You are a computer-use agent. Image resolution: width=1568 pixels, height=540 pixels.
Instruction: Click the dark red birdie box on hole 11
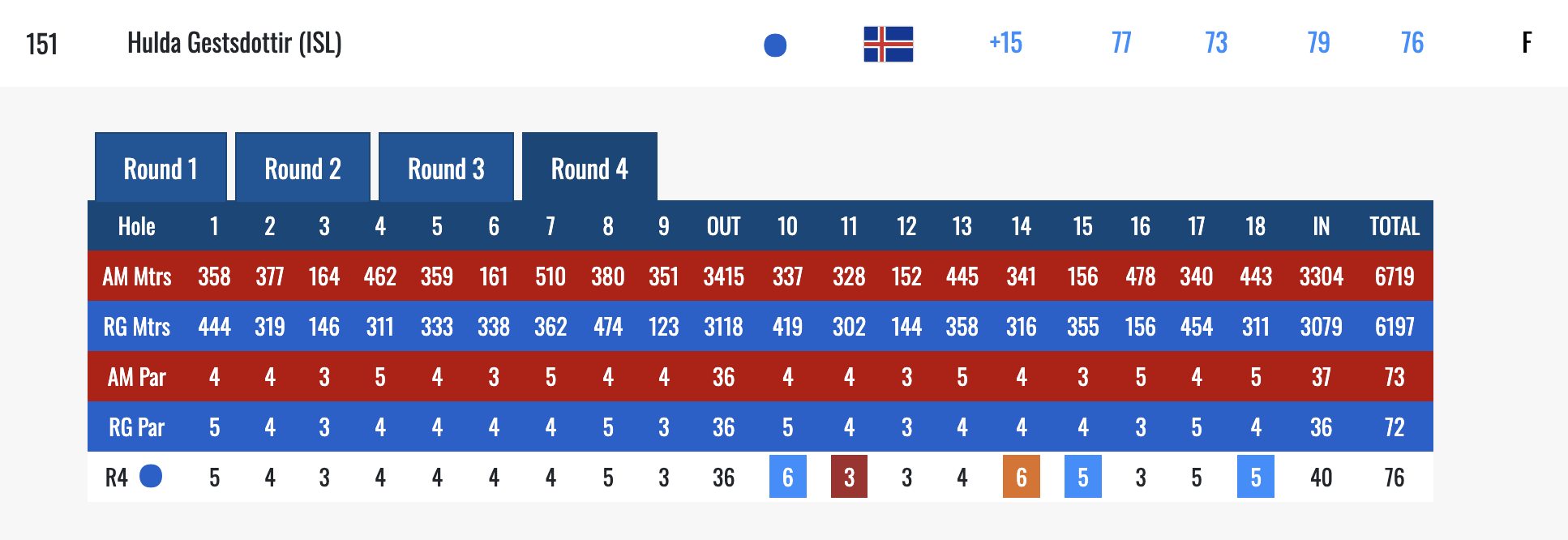[x=849, y=477]
